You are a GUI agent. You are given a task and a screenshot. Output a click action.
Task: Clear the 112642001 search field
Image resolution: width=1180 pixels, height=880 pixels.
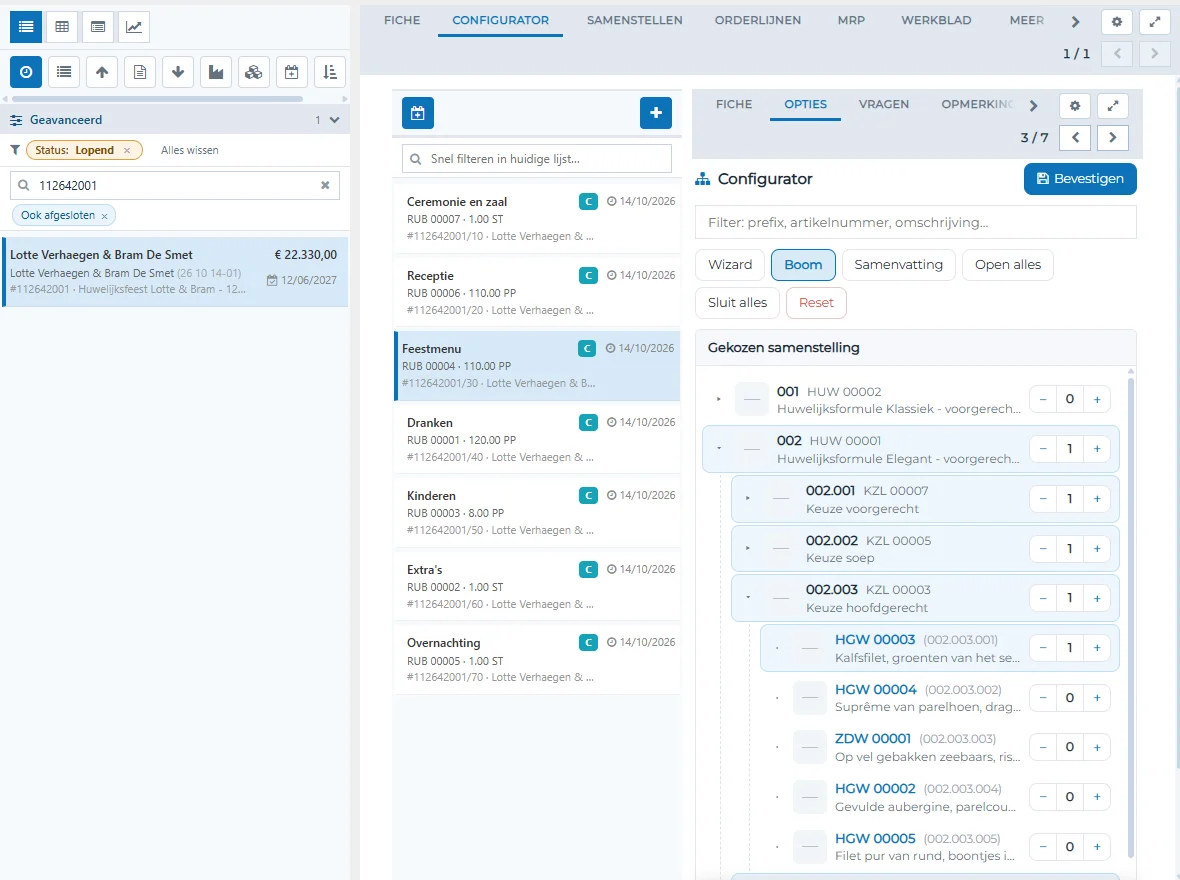pyautogui.click(x=325, y=185)
